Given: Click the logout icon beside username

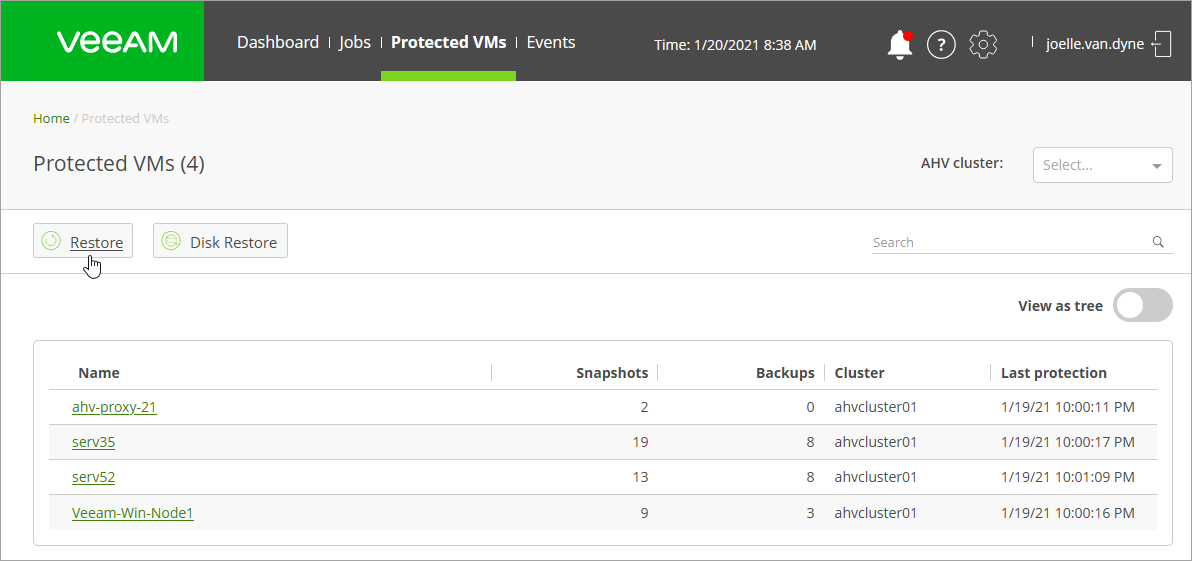Looking at the screenshot, I should (x=1162, y=44).
